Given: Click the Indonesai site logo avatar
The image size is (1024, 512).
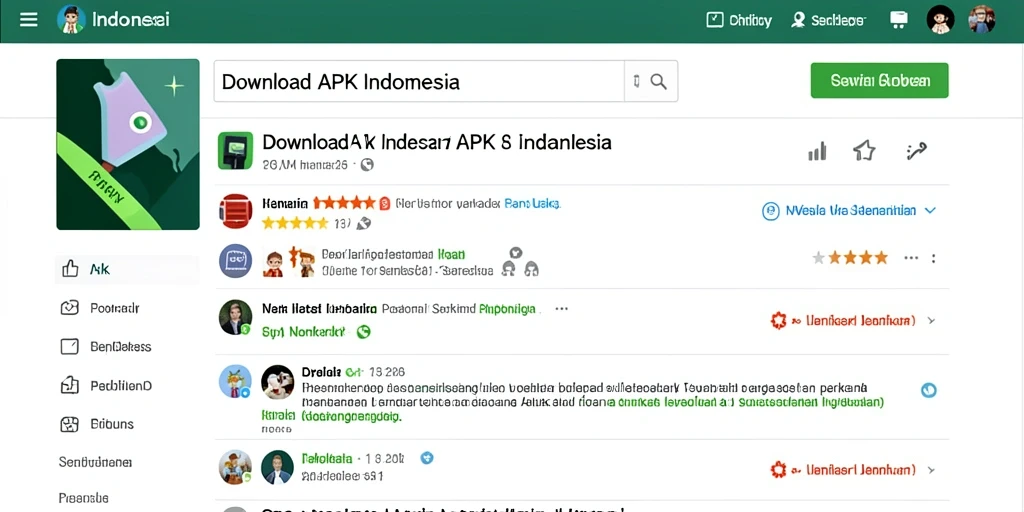Looking at the screenshot, I should [71, 20].
